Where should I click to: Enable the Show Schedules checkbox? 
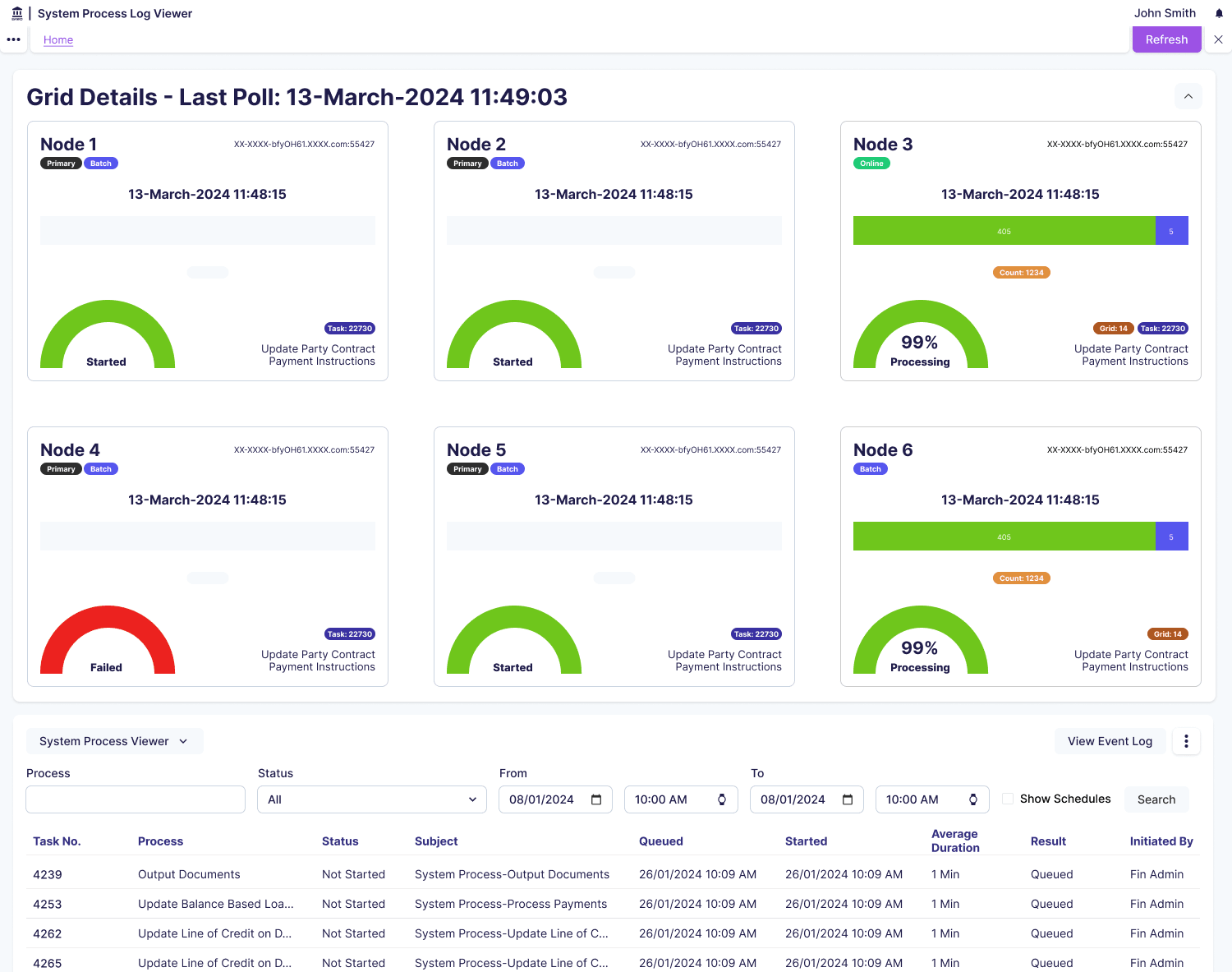(x=1008, y=799)
